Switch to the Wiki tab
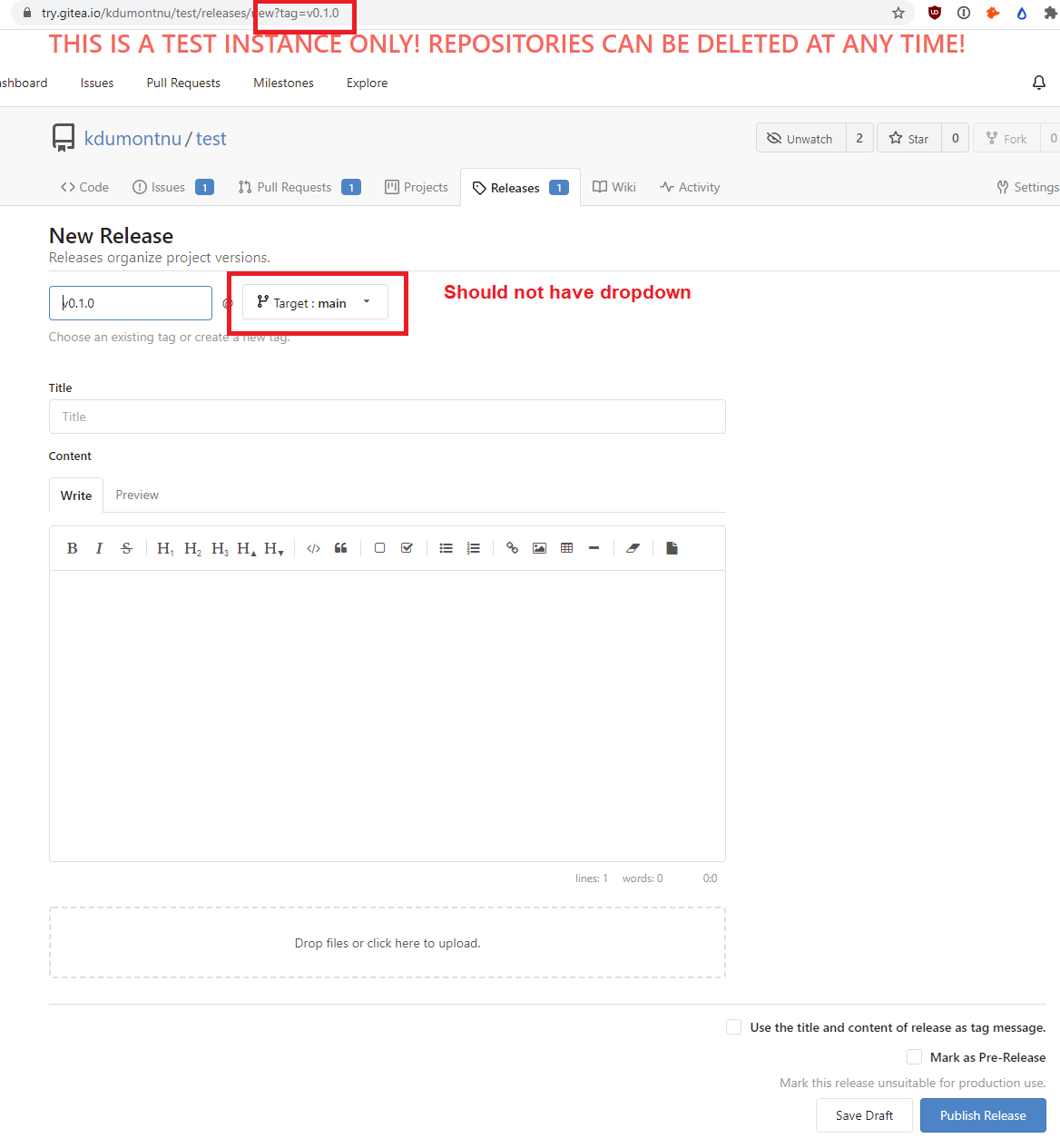Screen dimensions: 1060x1148 [x=614, y=187]
